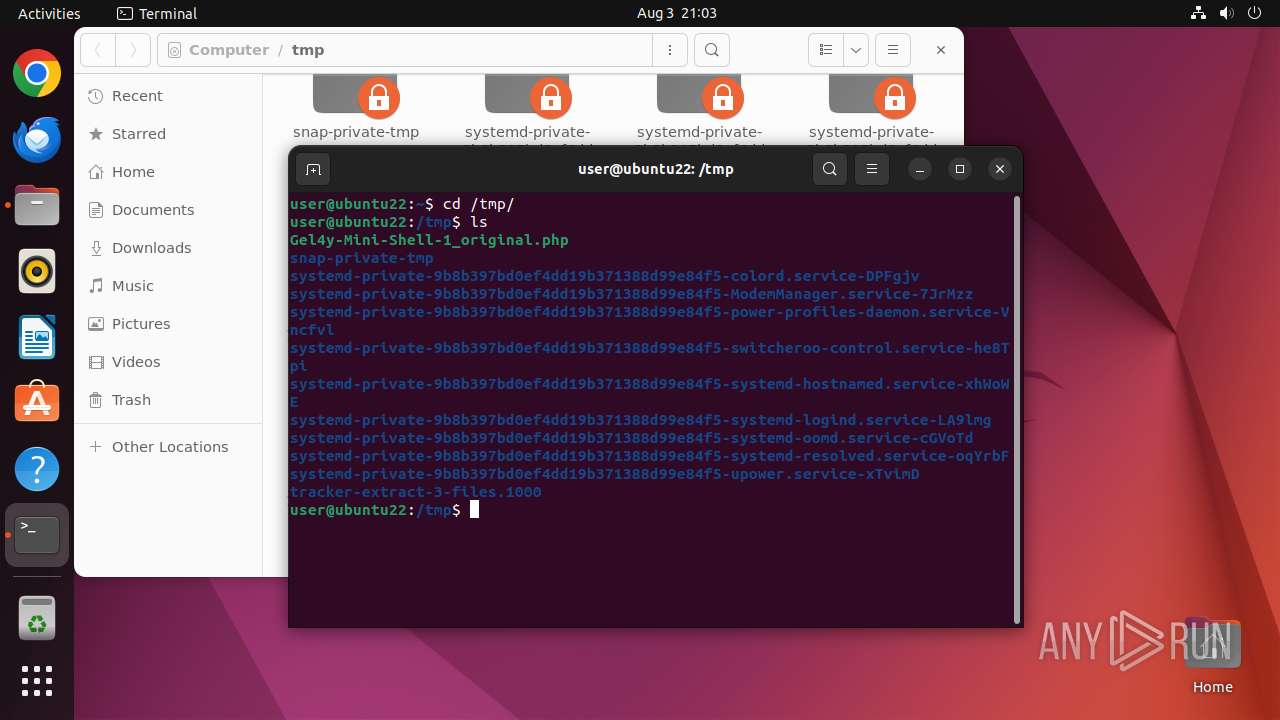Open Pictures in Files sidebar
This screenshot has width=1280, height=720.
(x=168, y=324)
